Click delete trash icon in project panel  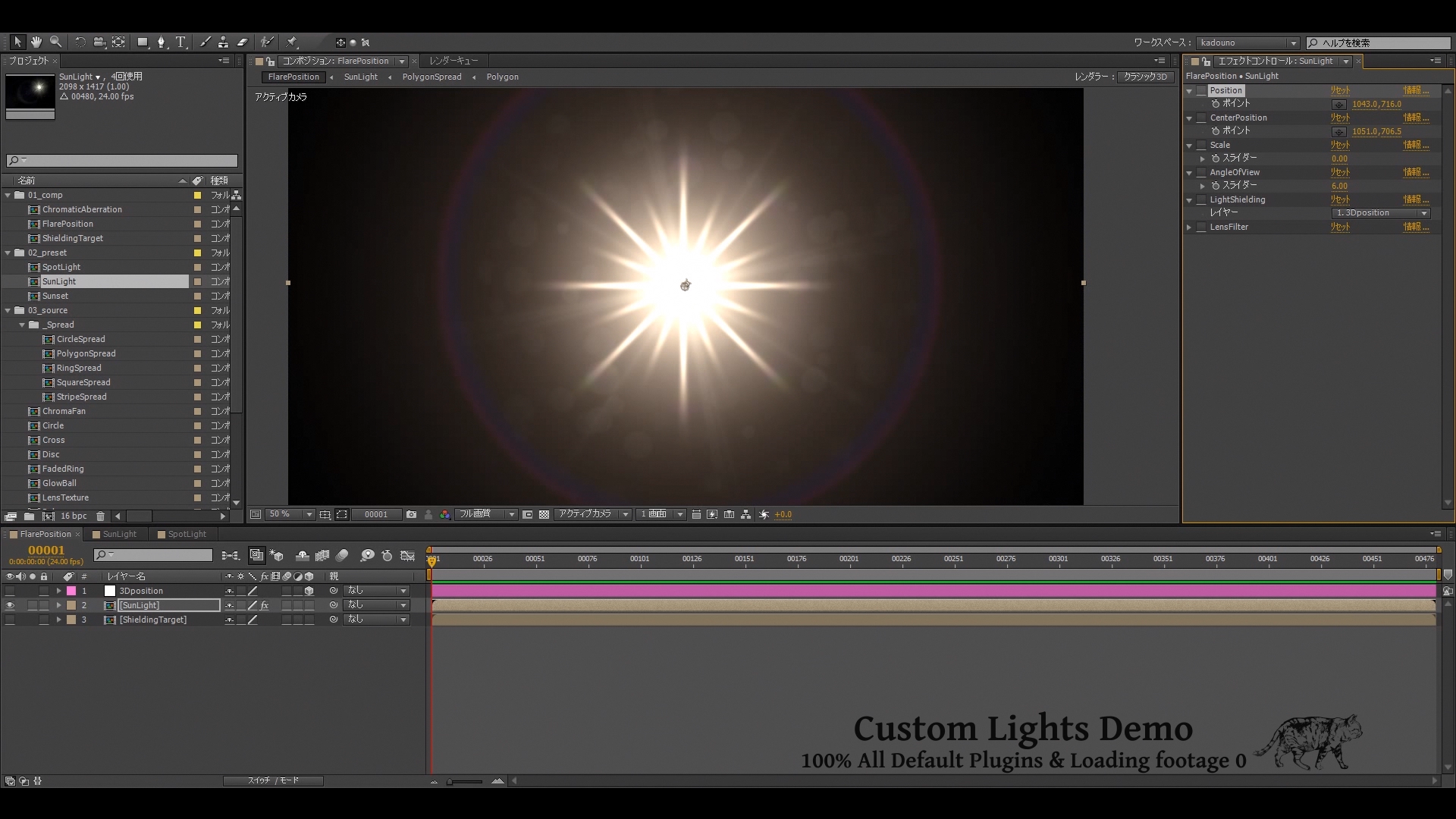100,516
